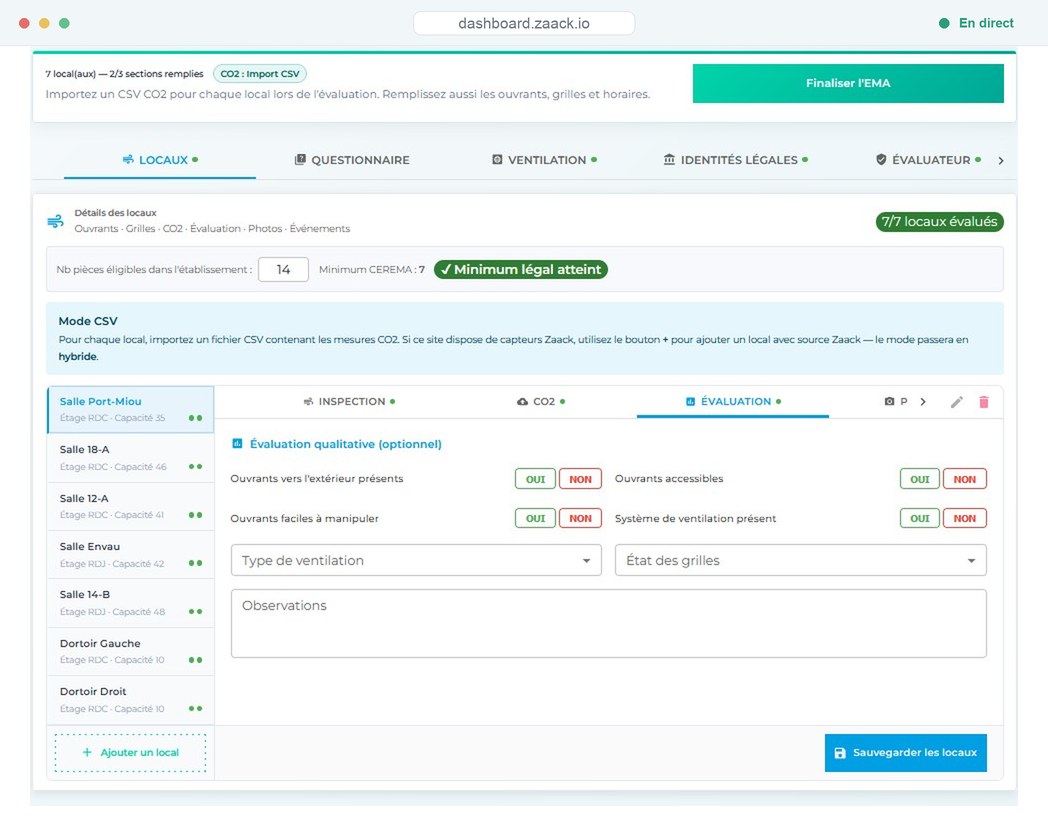Select OUI for Ouvrants faciles à manipuler
The height and width of the screenshot is (836, 1048).
pyautogui.click(x=535, y=518)
